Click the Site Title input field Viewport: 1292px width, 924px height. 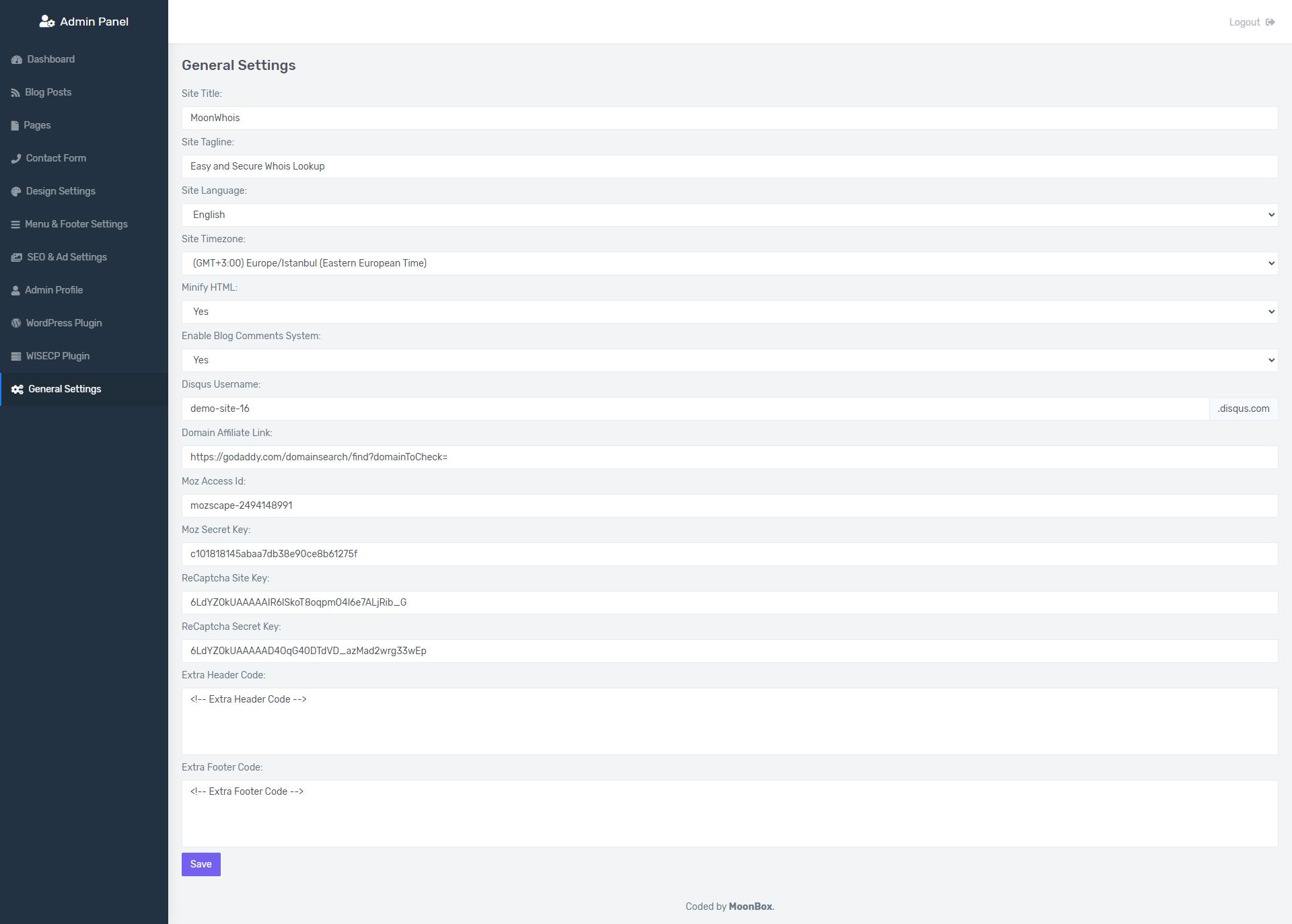[x=729, y=118]
